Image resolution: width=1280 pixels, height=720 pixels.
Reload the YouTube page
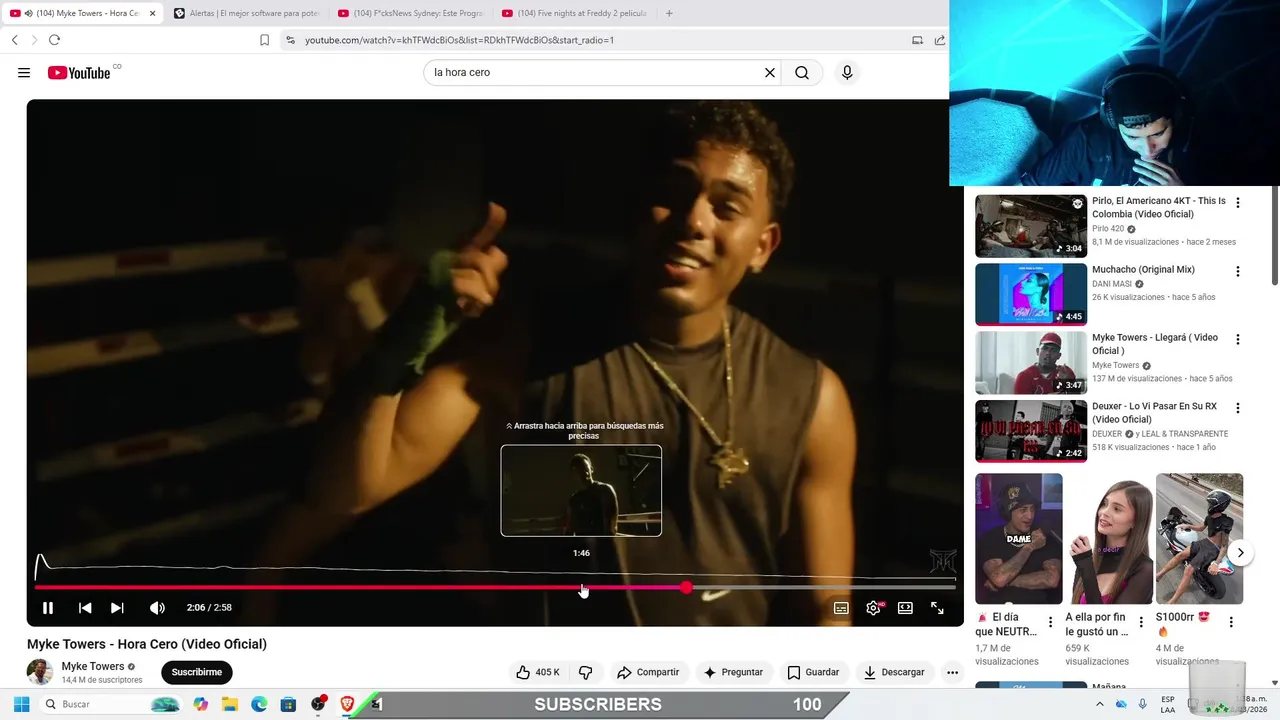click(x=54, y=40)
